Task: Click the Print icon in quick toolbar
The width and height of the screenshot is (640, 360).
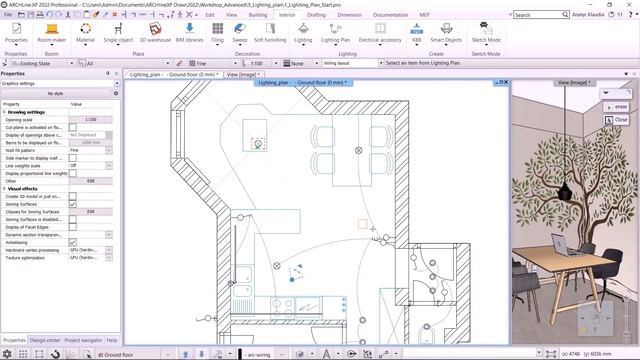Action: tap(40, 14)
